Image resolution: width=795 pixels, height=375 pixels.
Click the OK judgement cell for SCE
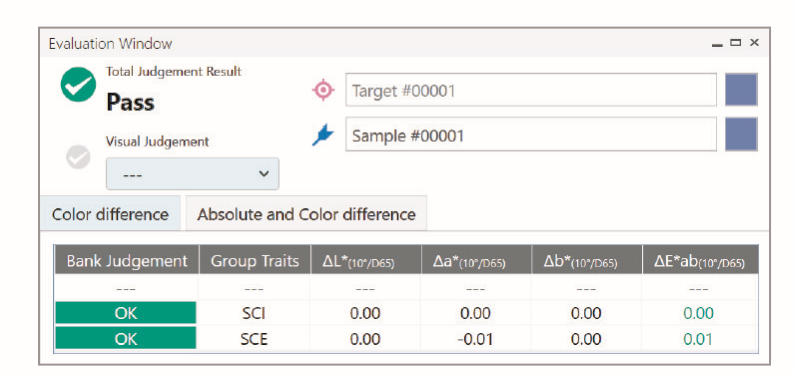pyautogui.click(x=126, y=338)
